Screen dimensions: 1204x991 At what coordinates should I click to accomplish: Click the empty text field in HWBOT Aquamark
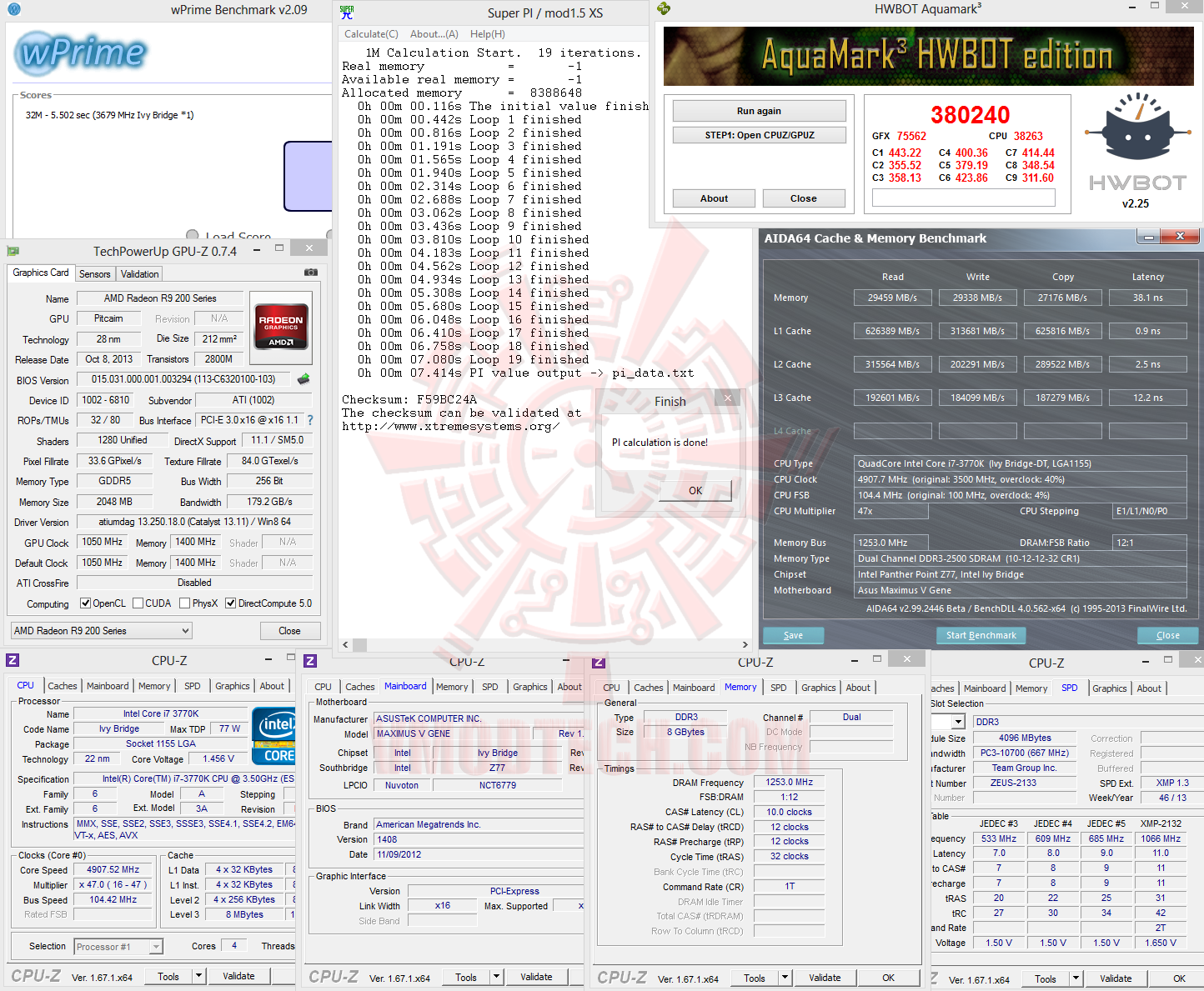tap(964, 198)
